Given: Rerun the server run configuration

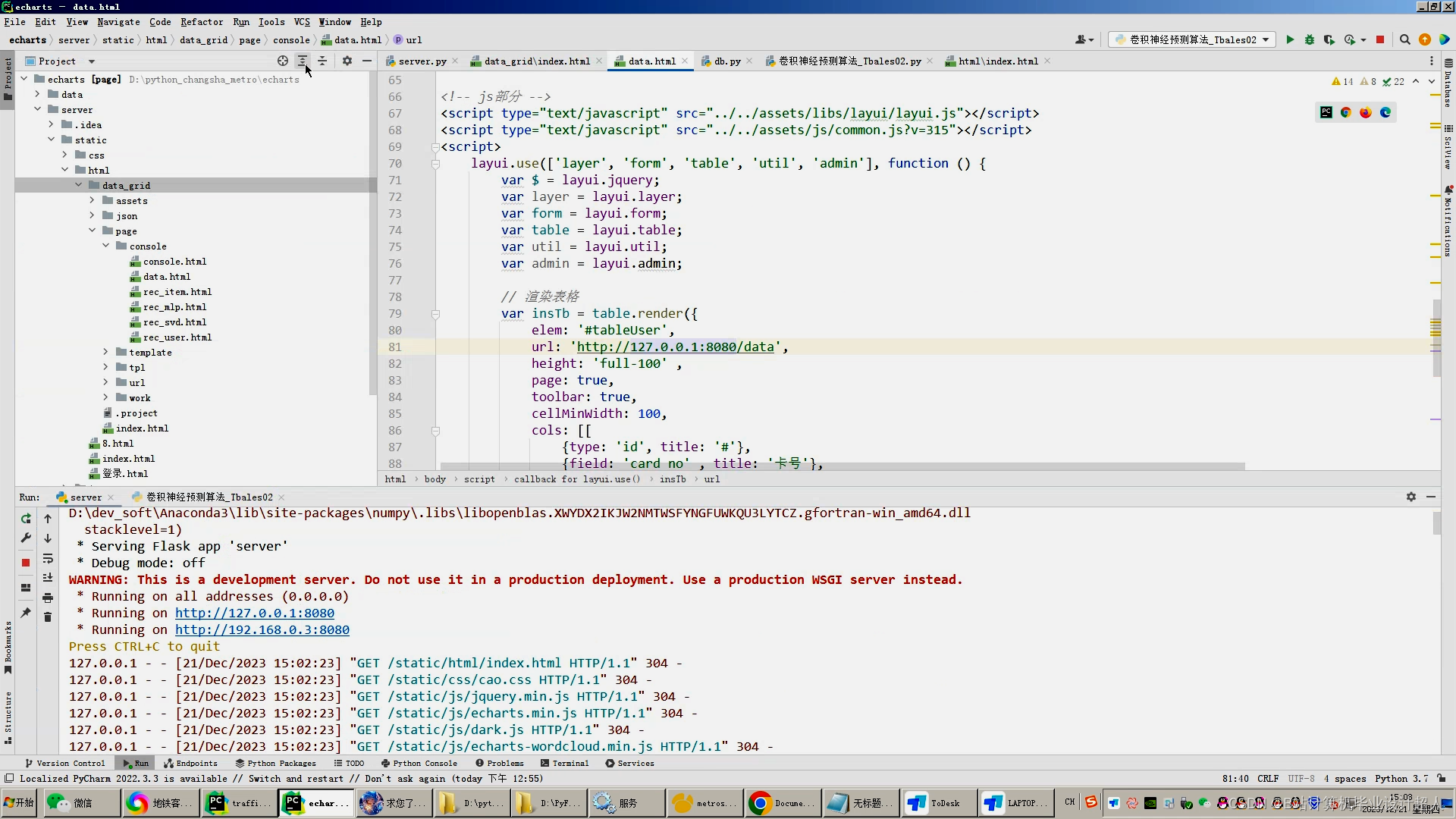Looking at the screenshot, I should (26, 519).
